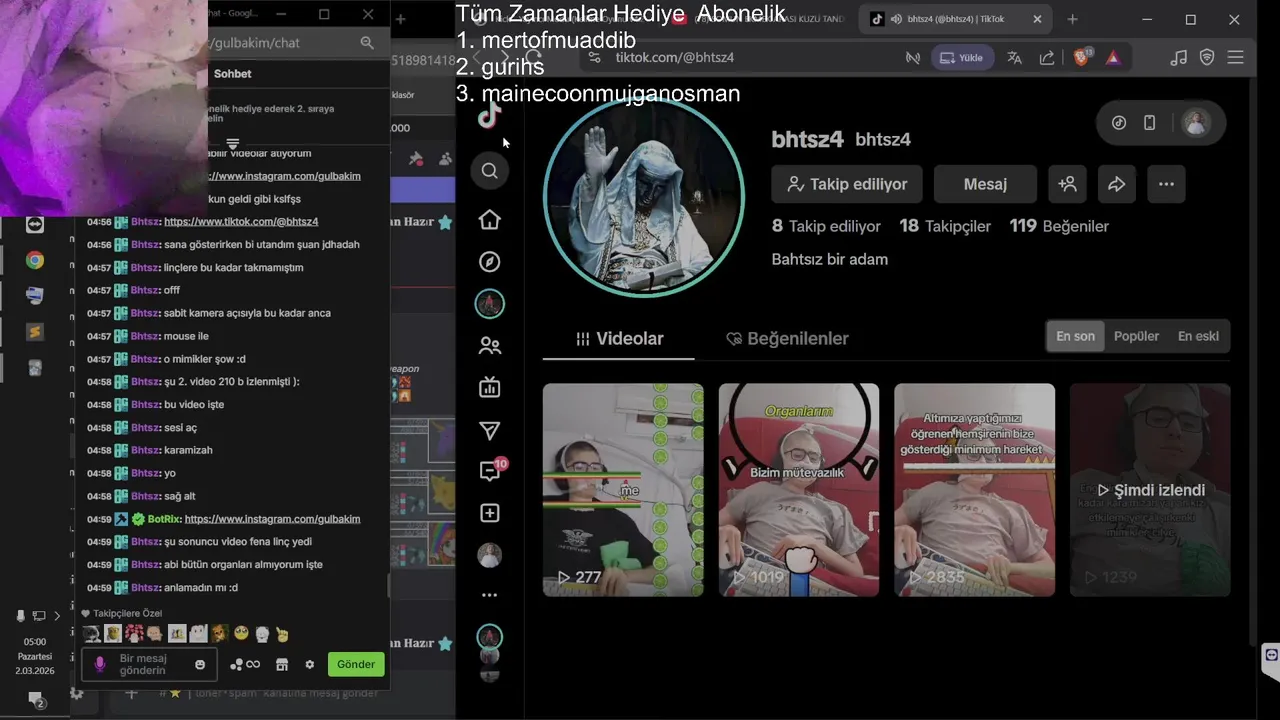
Task: Open BotRix's instagram.com/gulbakim link in chat
Action: click(x=272, y=519)
